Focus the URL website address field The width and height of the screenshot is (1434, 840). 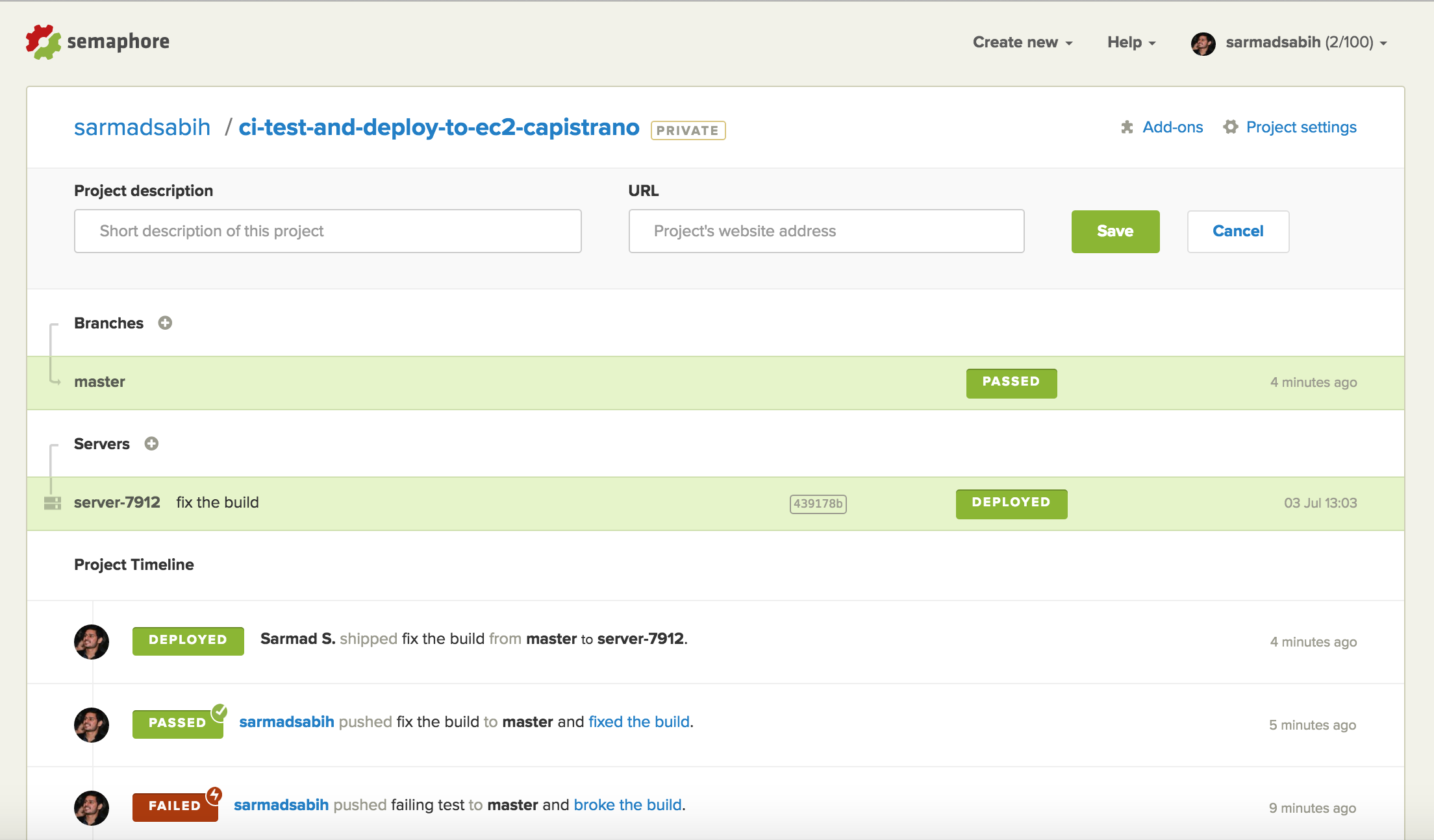tap(826, 231)
